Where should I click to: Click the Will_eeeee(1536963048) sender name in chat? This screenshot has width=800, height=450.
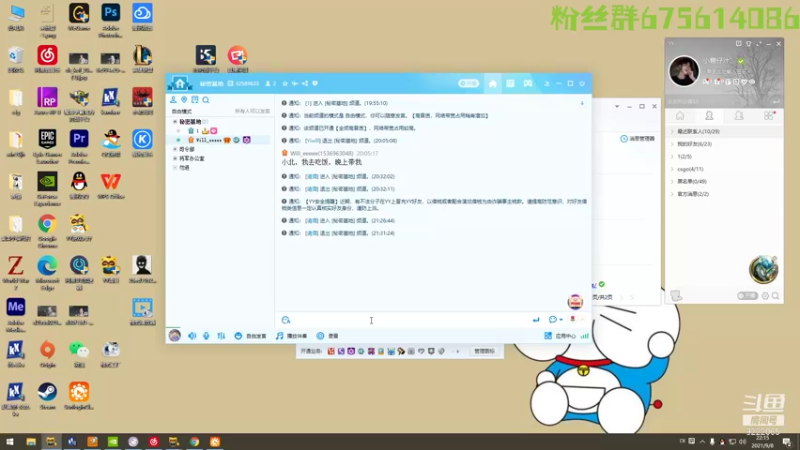(x=321, y=153)
